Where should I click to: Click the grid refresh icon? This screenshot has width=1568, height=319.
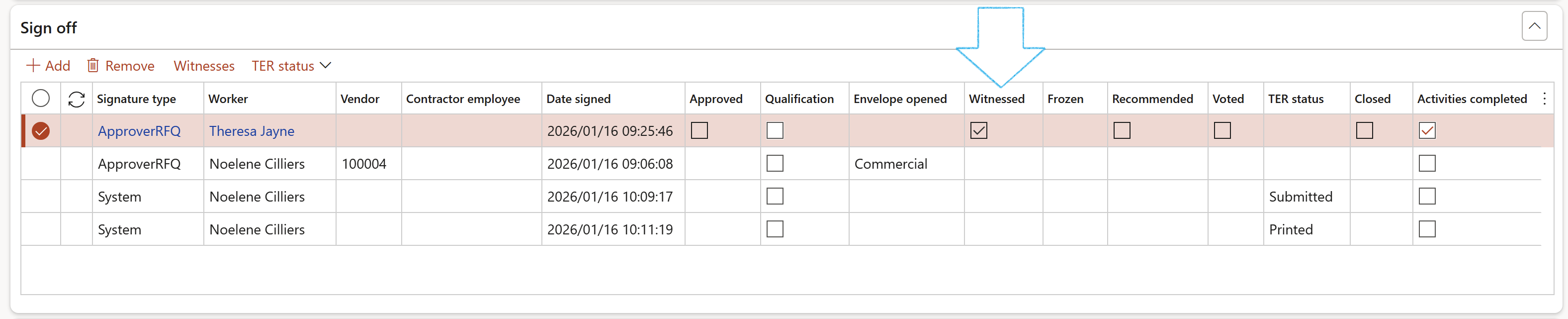click(x=76, y=99)
